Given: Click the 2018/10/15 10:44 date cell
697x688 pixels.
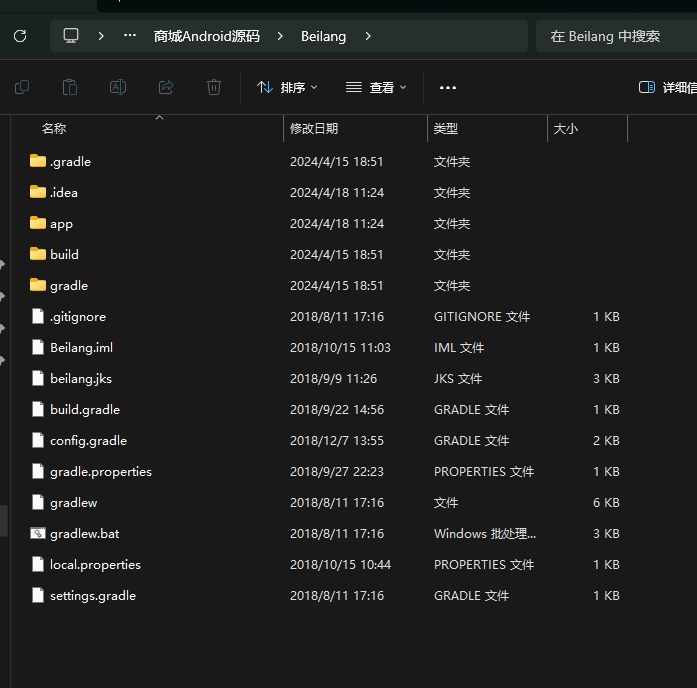Looking at the screenshot, I should 340,564.
